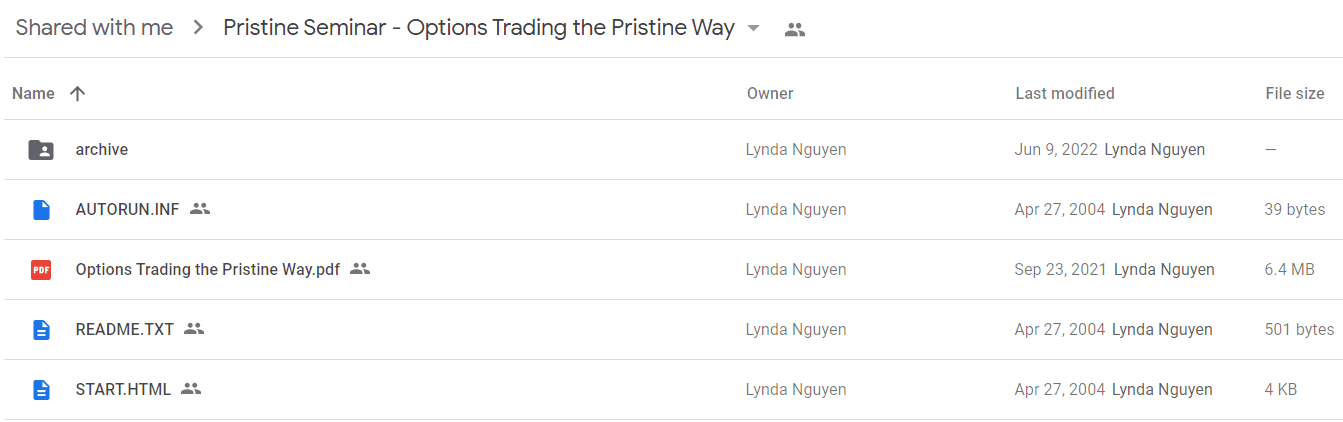Sort files by the Name column

click(x=33, y=93)
